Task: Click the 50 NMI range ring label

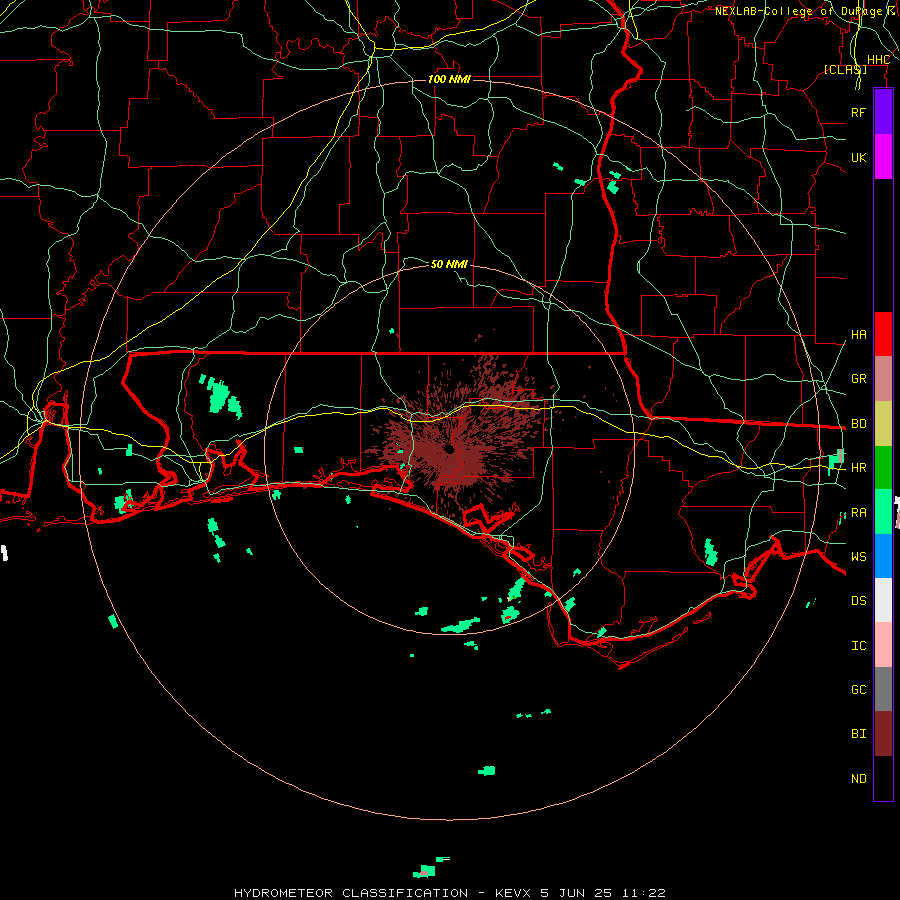Action: tap(449, 264)
